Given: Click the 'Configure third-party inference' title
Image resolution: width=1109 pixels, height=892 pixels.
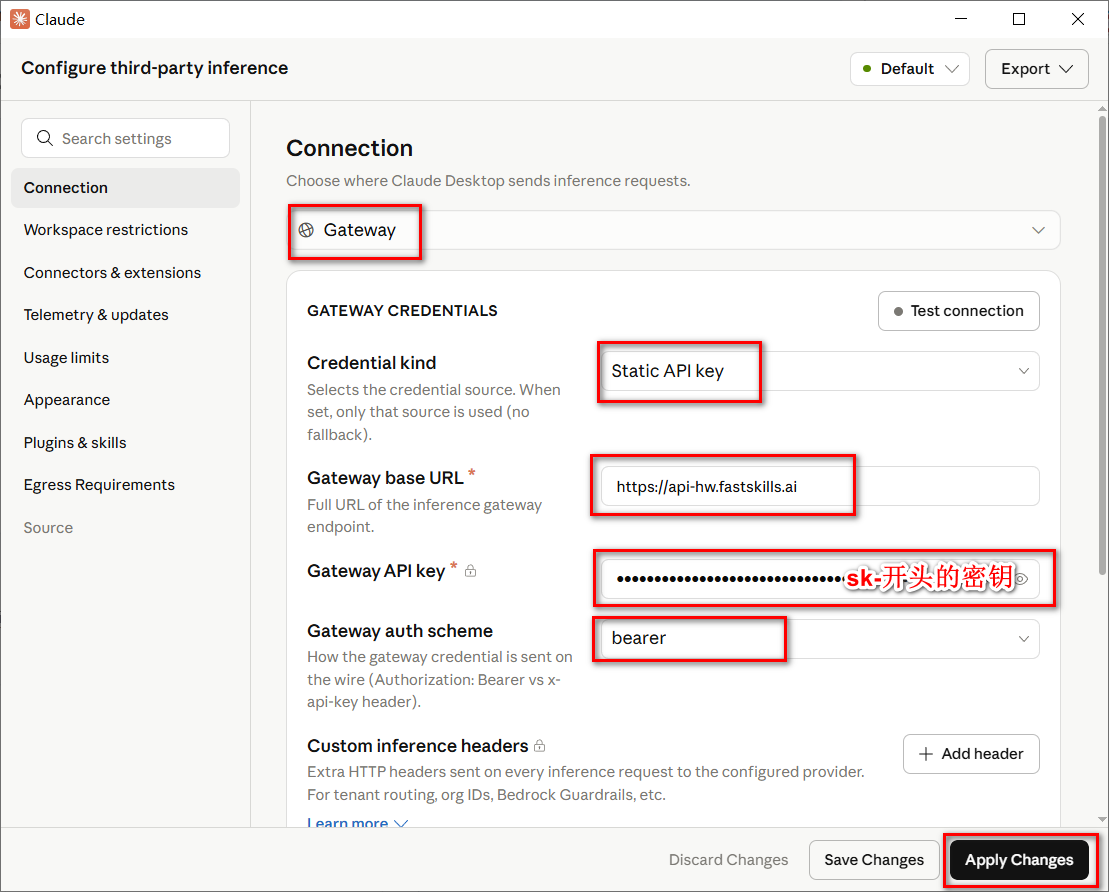Looking at the screenshot, I should coord(154,68).
